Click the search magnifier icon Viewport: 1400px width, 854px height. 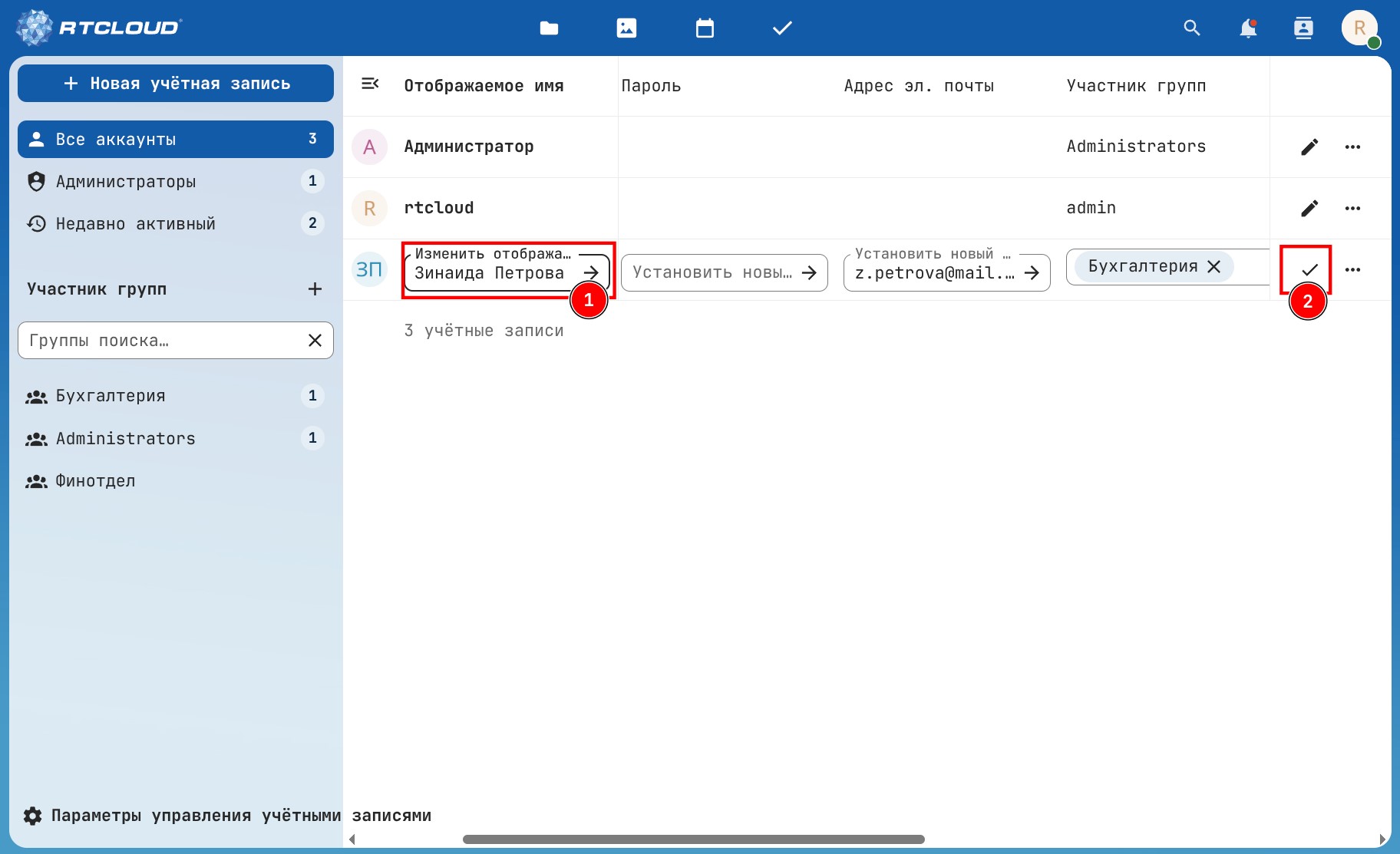pos(1191,28)
